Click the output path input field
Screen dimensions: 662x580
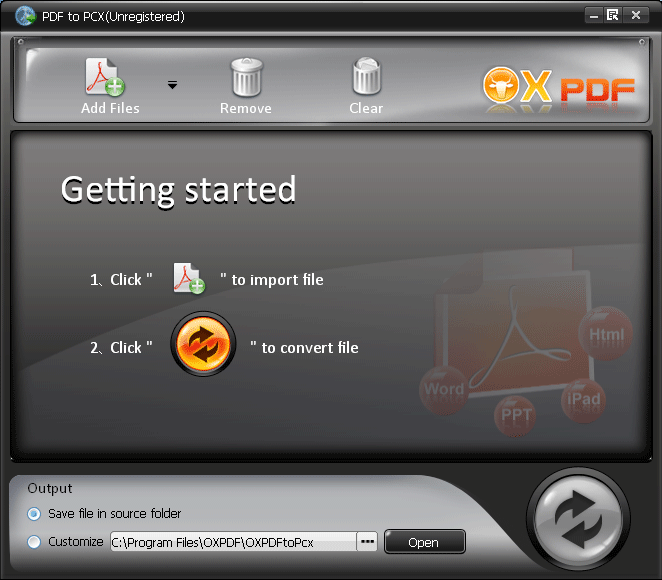pyautogui.click(x=233, y=542)
